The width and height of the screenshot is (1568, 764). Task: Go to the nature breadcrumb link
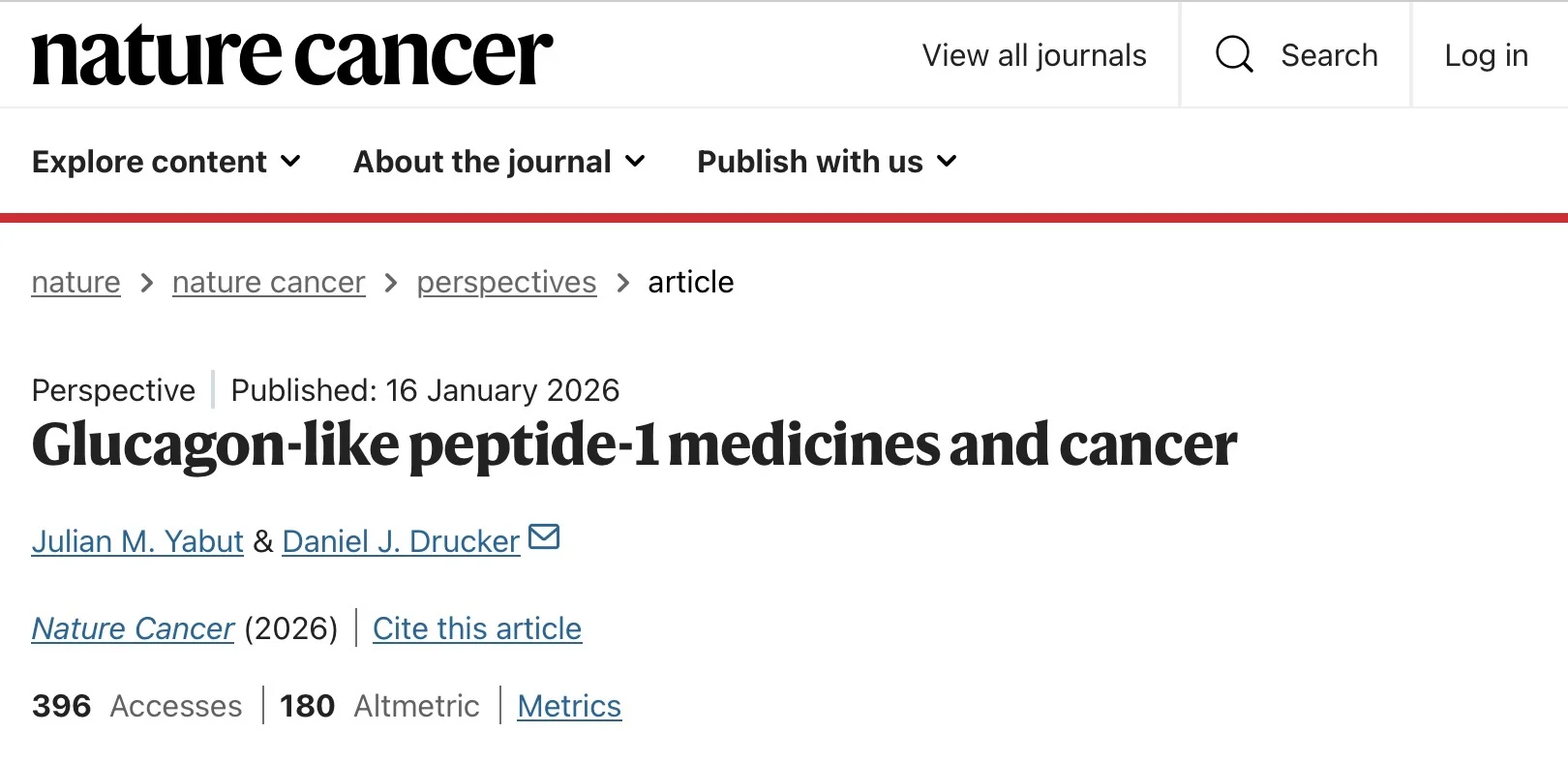pos(75,283)
